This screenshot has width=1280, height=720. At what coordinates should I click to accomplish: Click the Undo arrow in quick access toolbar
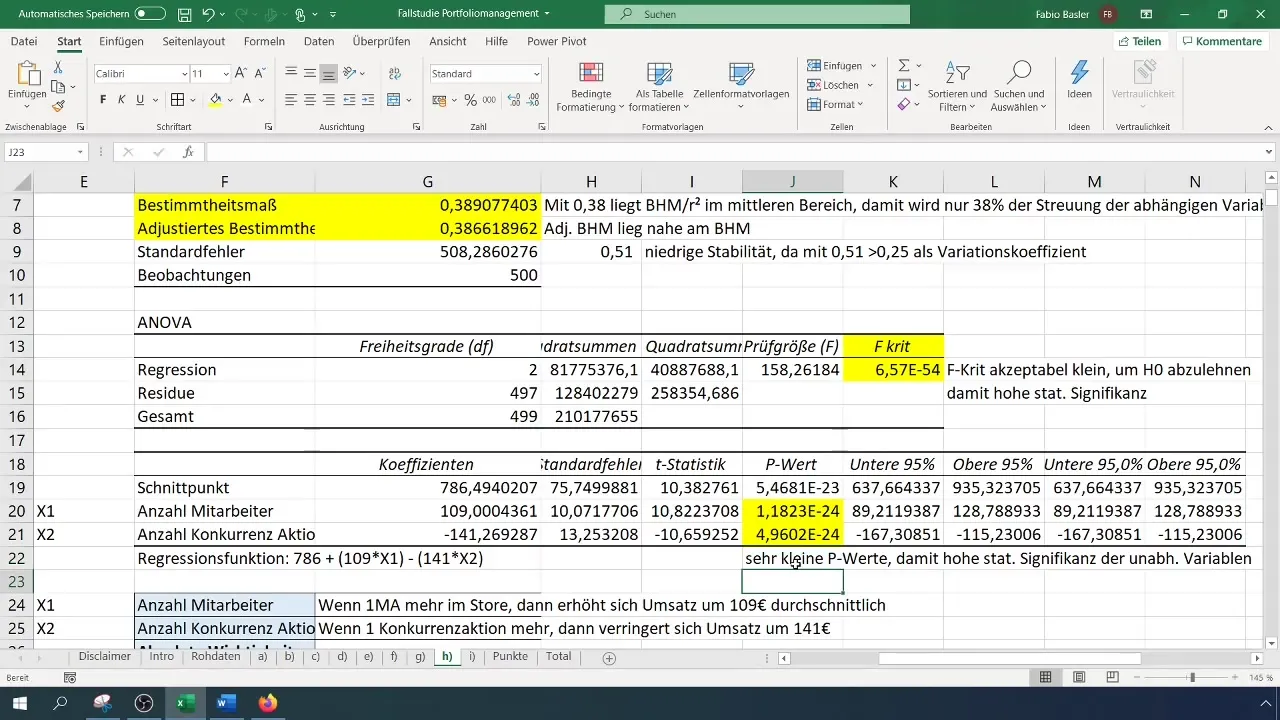(x=208, y=14)
